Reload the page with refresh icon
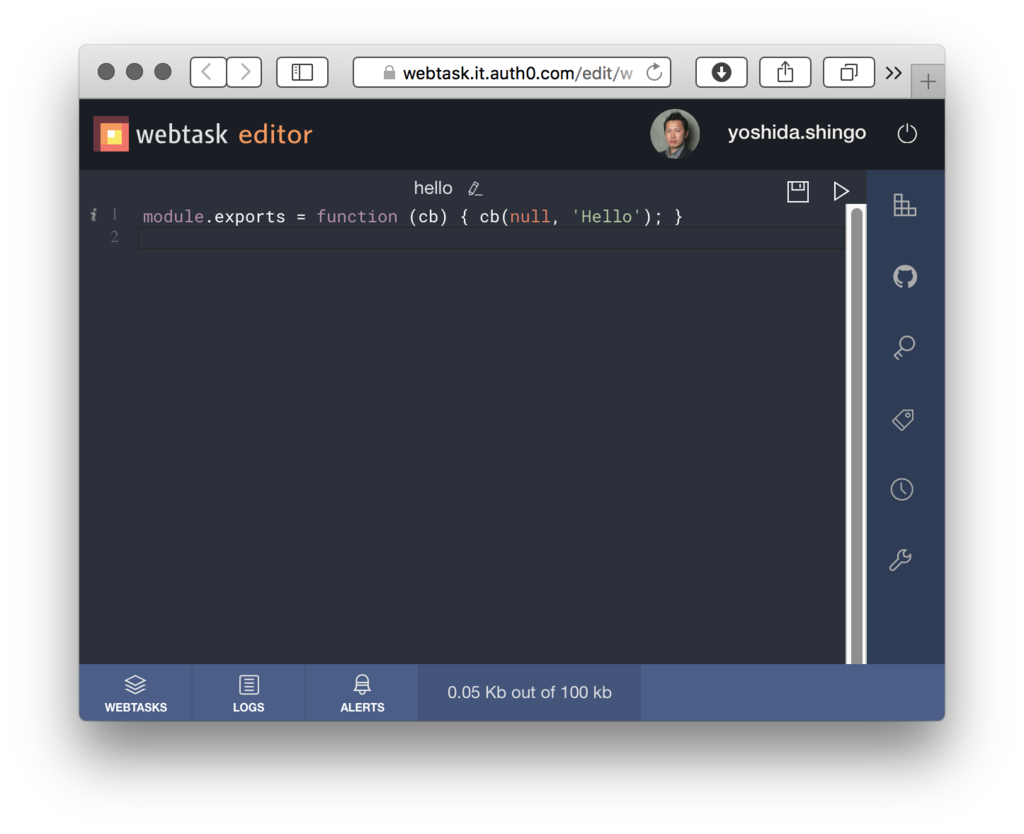1024x834 pixels. coord(654,72)
